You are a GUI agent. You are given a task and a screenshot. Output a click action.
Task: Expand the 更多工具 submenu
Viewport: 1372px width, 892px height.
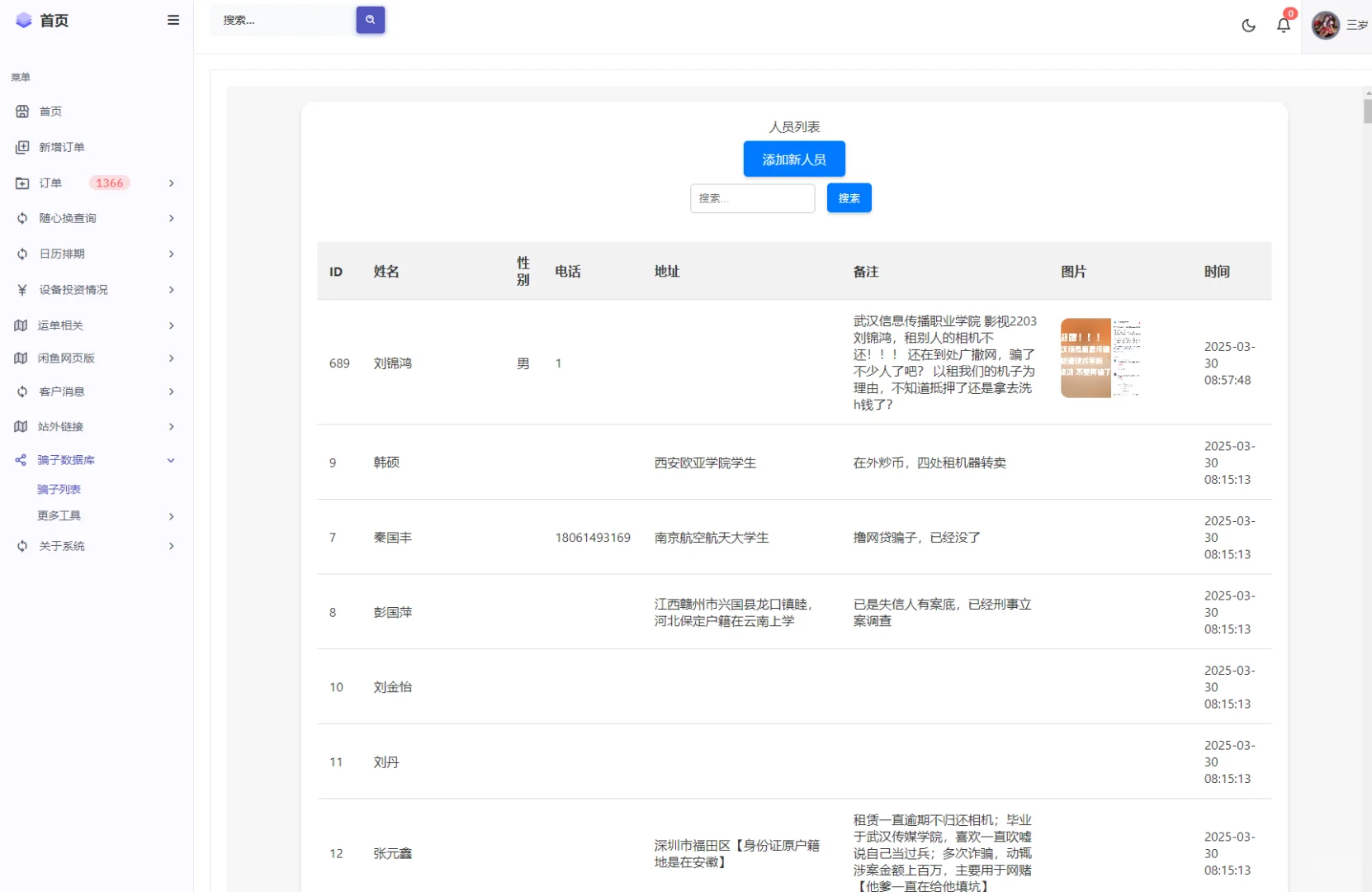point(59,515)
